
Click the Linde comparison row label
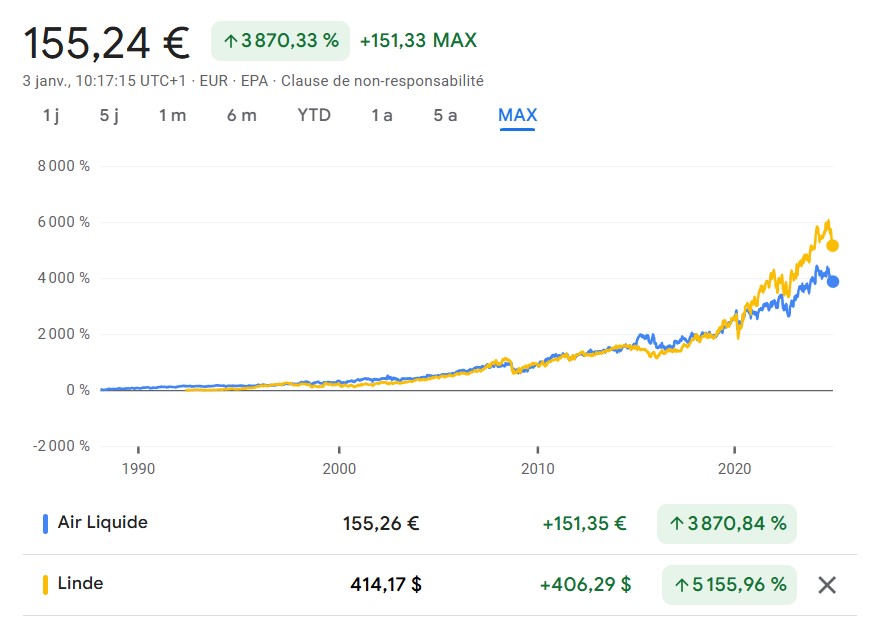pyautogui.click(x=80, y=584)
